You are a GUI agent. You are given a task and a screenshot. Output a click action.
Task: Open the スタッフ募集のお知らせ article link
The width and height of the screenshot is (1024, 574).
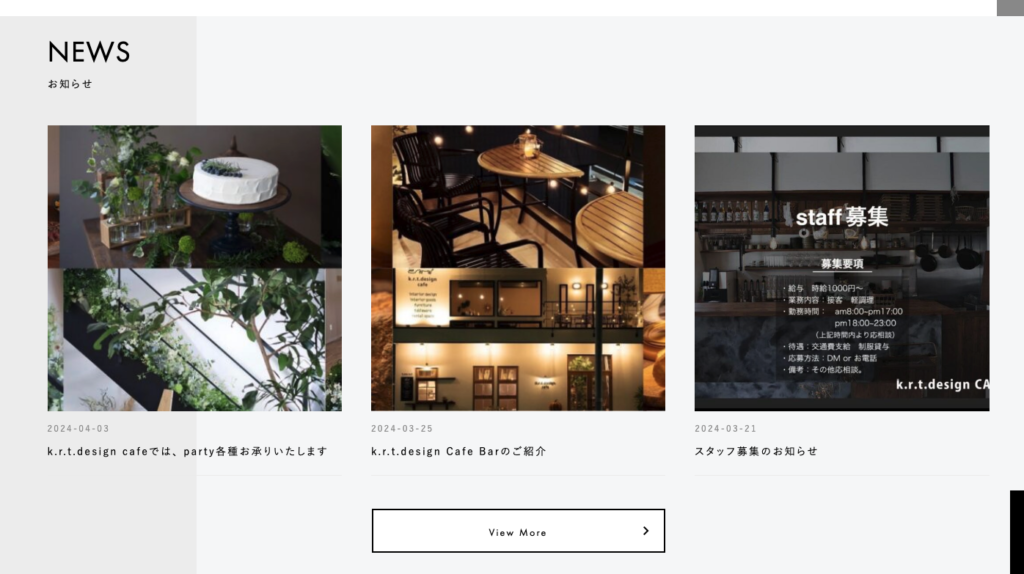click(x=756, y=451)
